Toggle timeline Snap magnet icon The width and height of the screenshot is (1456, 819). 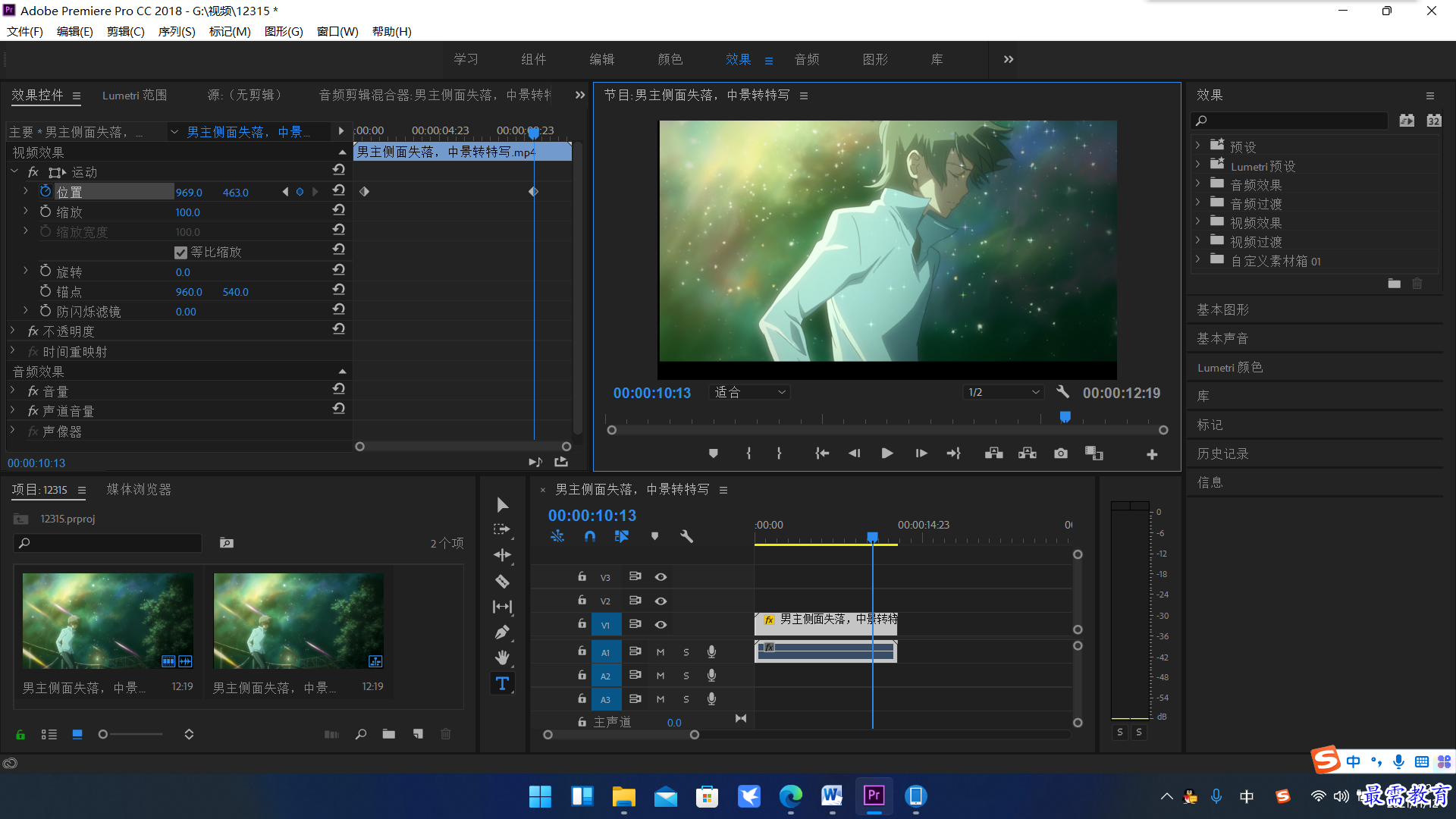coord(590,536)
